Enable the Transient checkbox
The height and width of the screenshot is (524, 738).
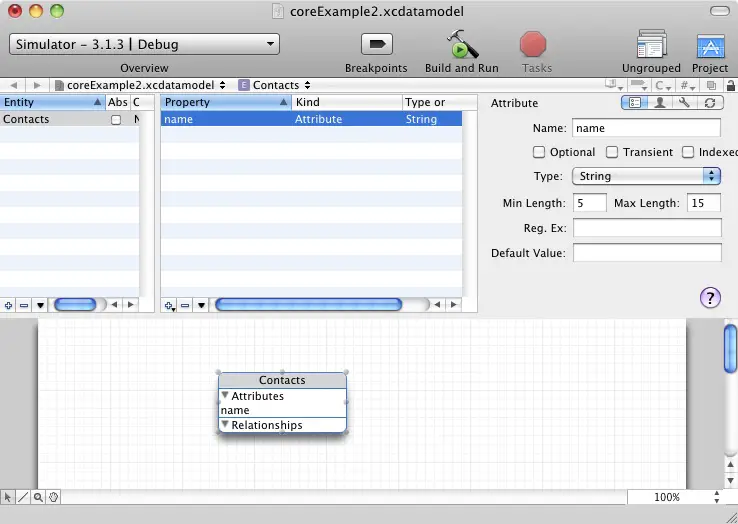coord(611,152)
